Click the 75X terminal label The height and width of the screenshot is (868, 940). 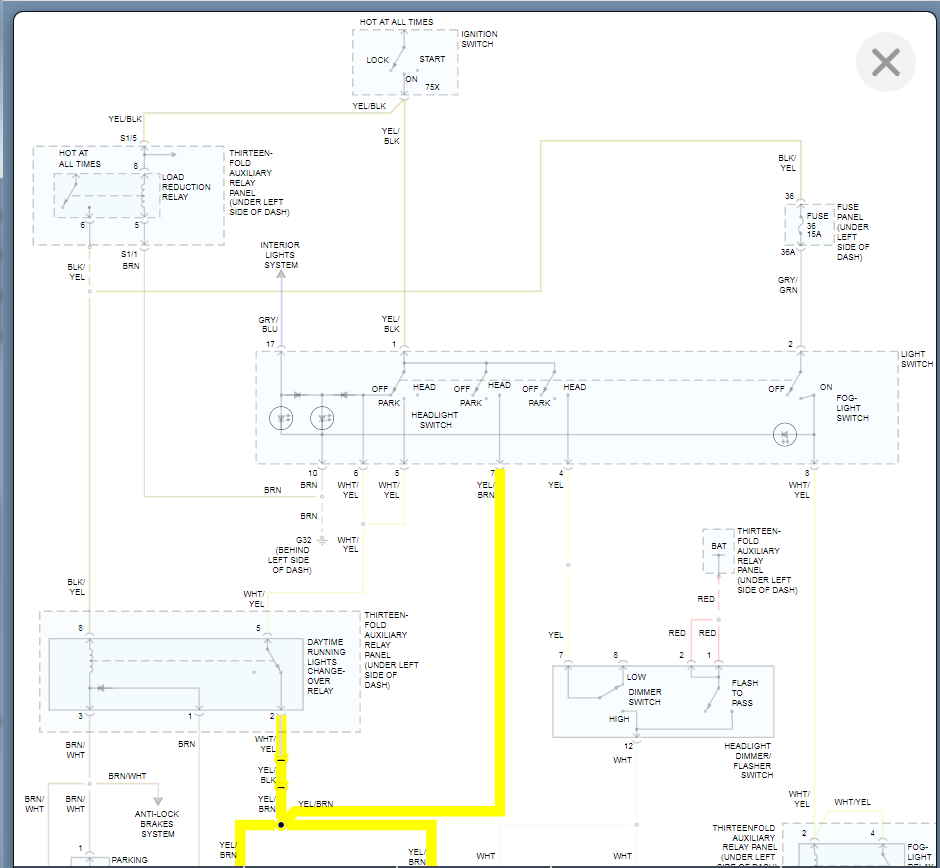click(432, 87)
